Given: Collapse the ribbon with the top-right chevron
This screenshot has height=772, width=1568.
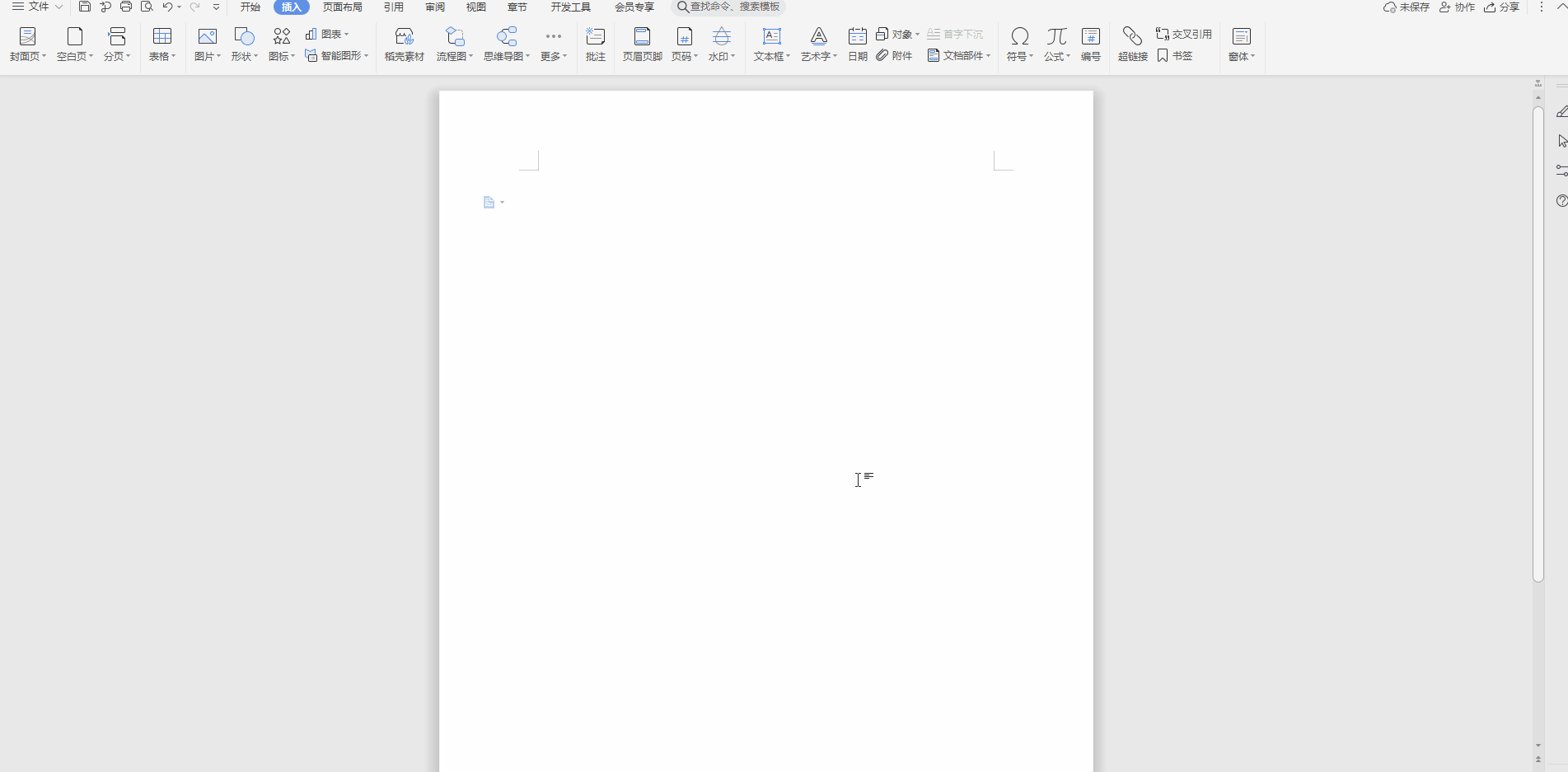Looking at the screenshot, I should (1561, 7).
